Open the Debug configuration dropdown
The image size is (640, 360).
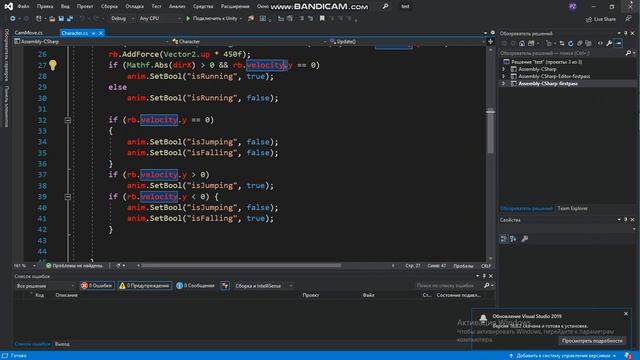click(122, 18)
